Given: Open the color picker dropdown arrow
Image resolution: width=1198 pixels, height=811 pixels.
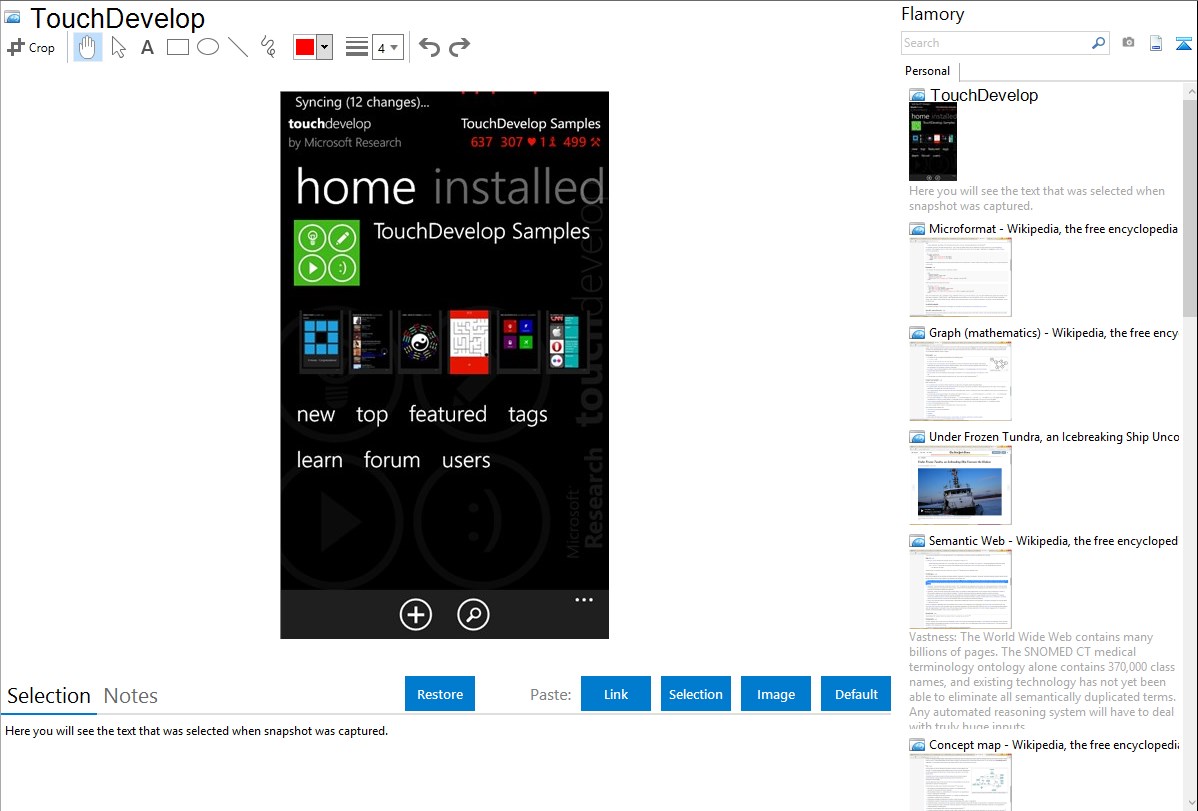Looking at the screenshot, I should pyautogui.click(x=324, y=47).
